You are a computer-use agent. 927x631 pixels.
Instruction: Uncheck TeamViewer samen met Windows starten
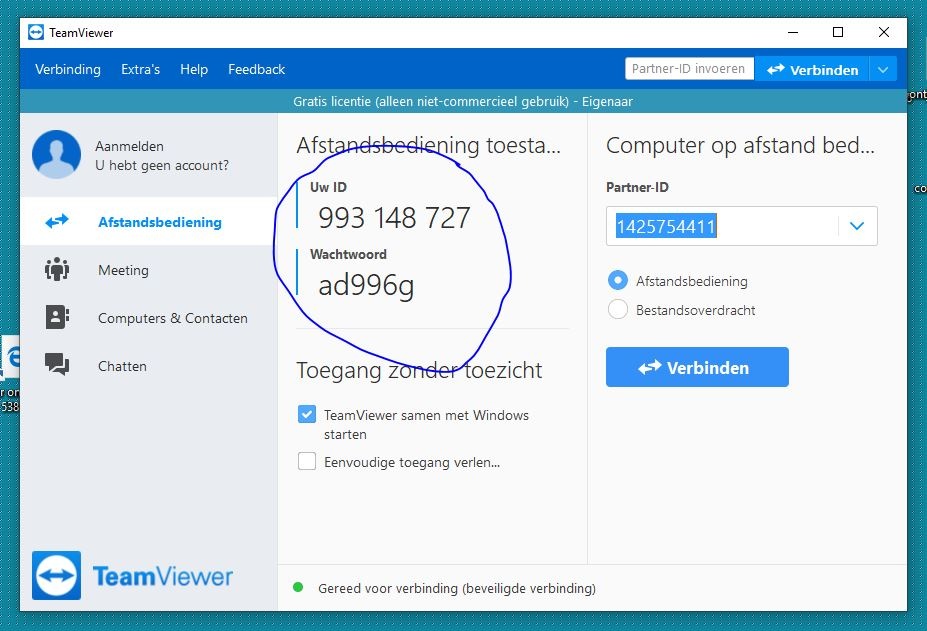[307, 414]
